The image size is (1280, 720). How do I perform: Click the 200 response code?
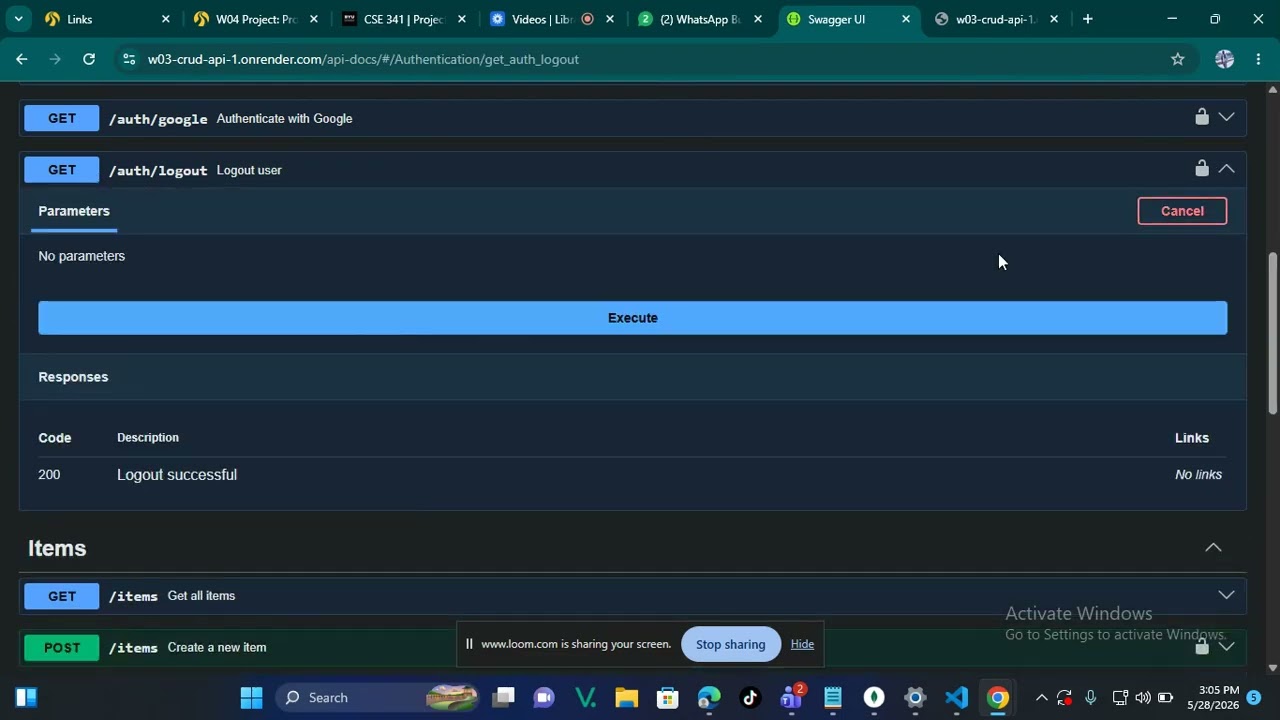click(49, 474)
